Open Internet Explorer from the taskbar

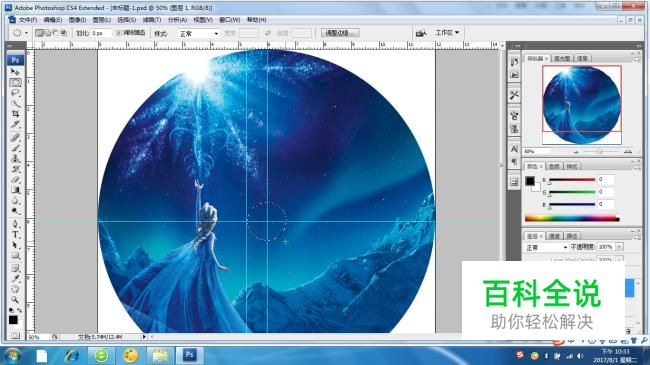point(72,356)
